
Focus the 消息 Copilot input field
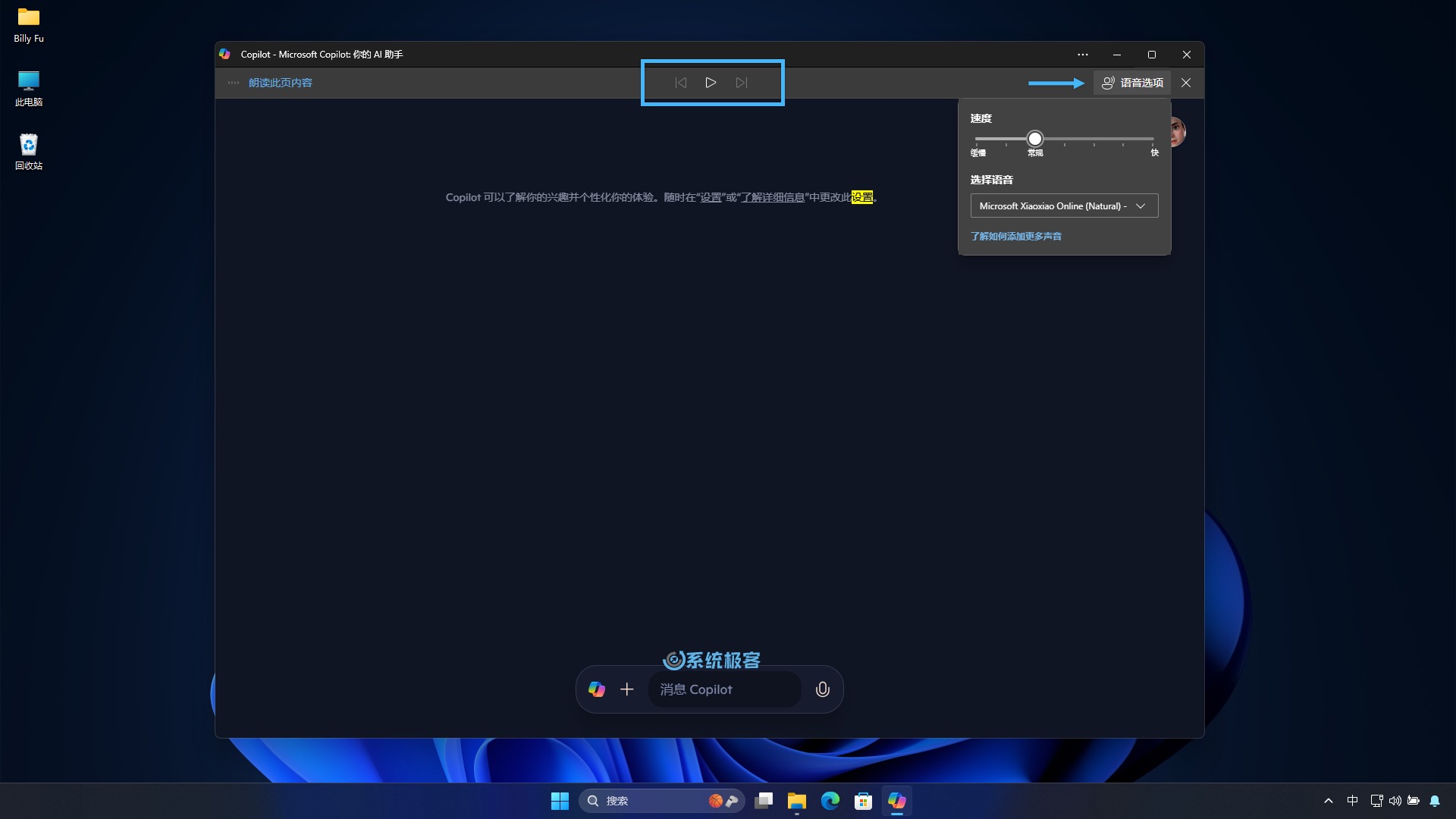(725, 689)
